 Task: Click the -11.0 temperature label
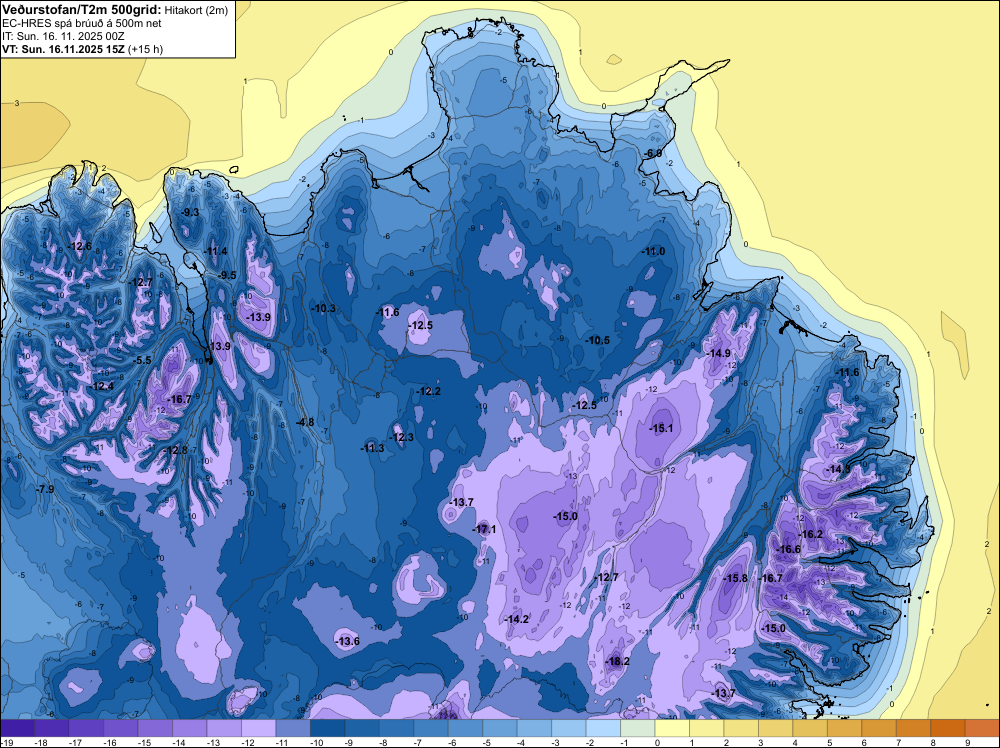click(653, 251)
